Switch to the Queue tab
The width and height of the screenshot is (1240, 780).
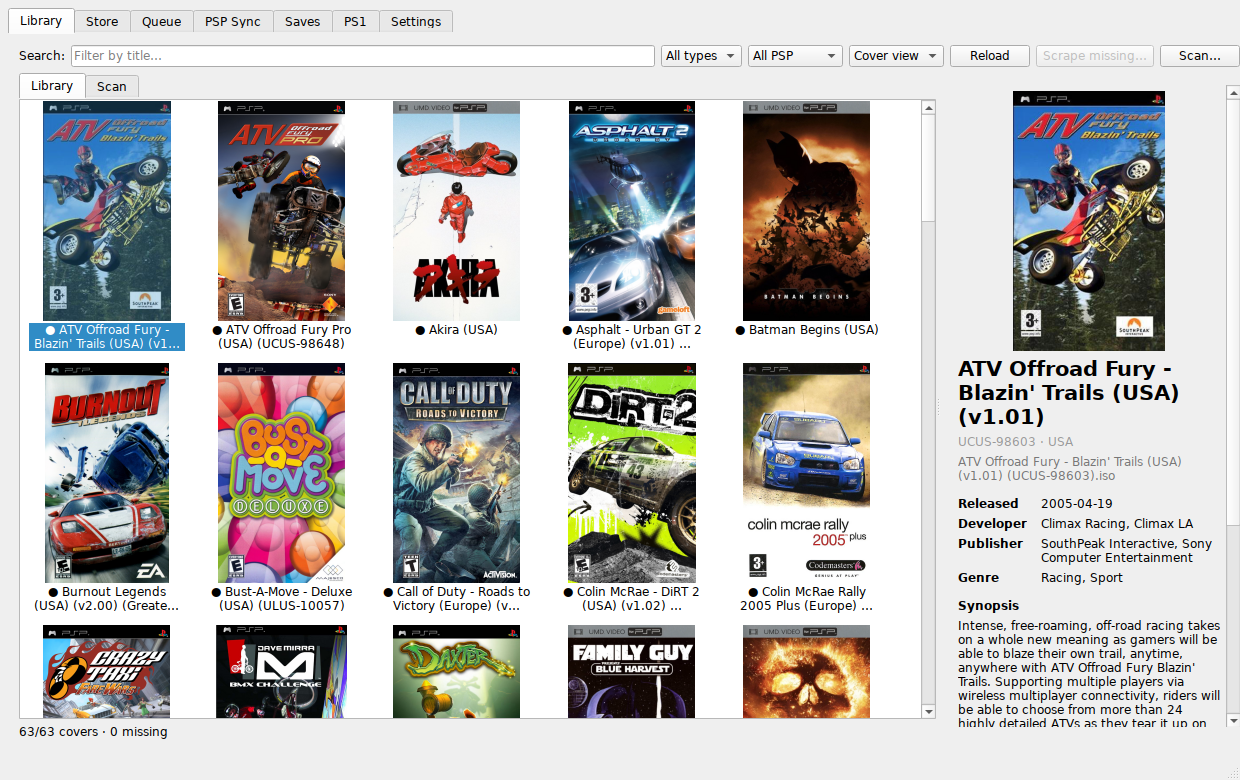coord(161,21)
